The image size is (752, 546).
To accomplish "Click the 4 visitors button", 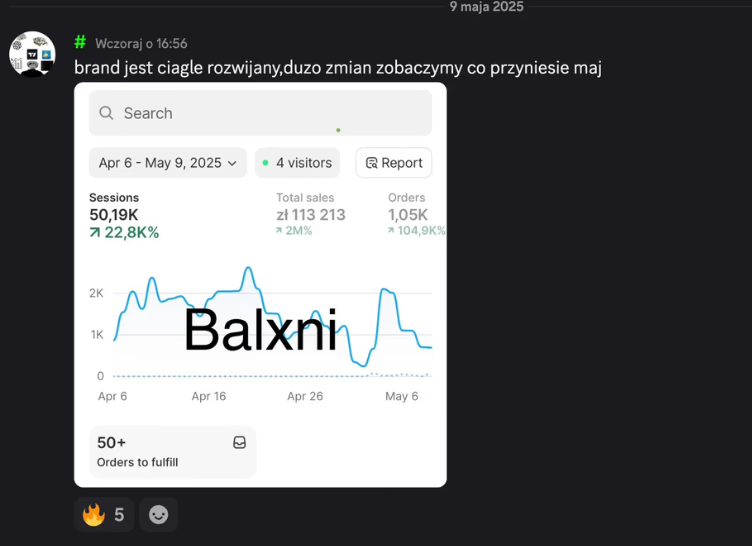I will pyautogui.click(x=297, y=163).
